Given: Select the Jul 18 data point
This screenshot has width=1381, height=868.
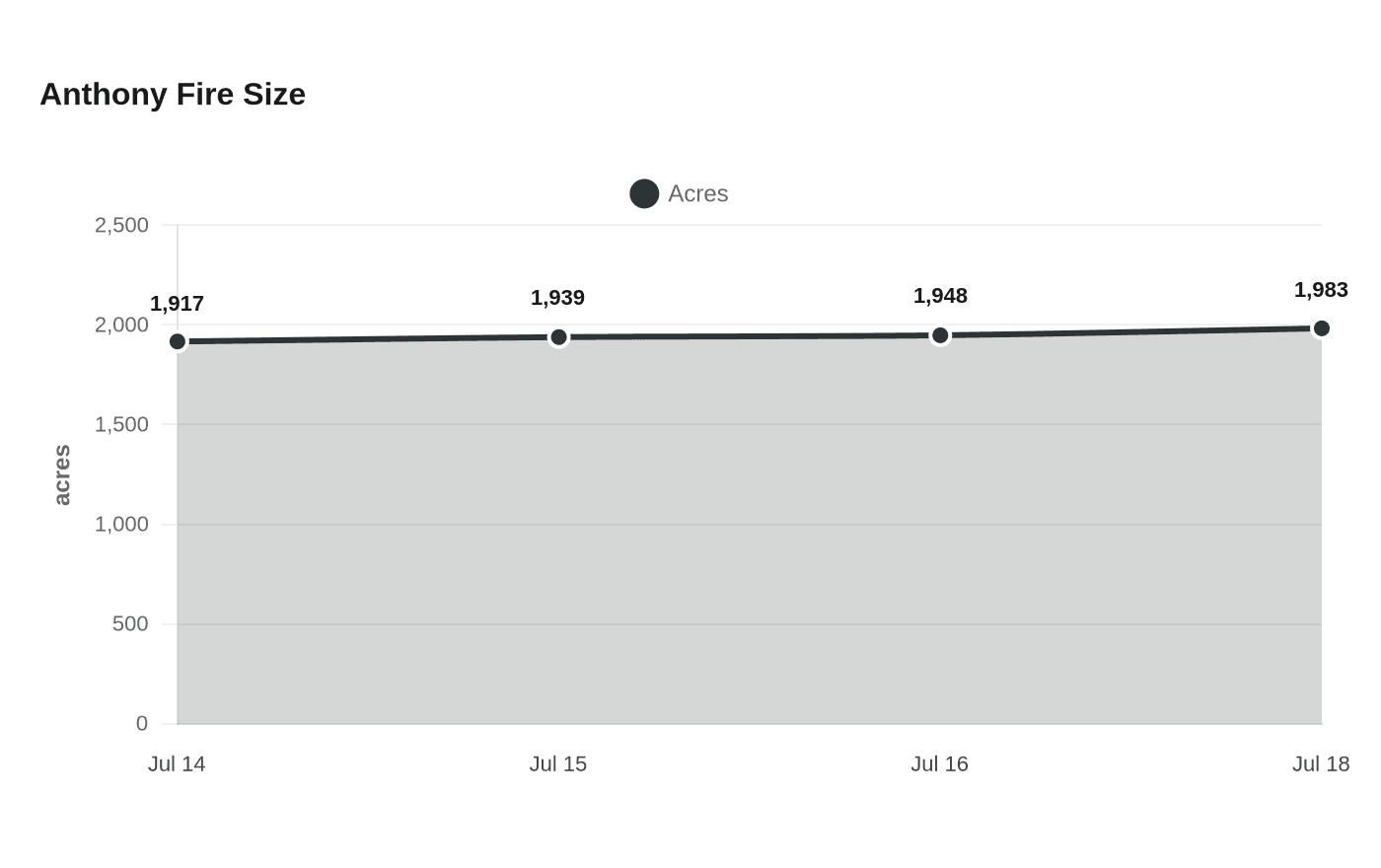Looking at the screenshot, I should tap(1322, 328).
